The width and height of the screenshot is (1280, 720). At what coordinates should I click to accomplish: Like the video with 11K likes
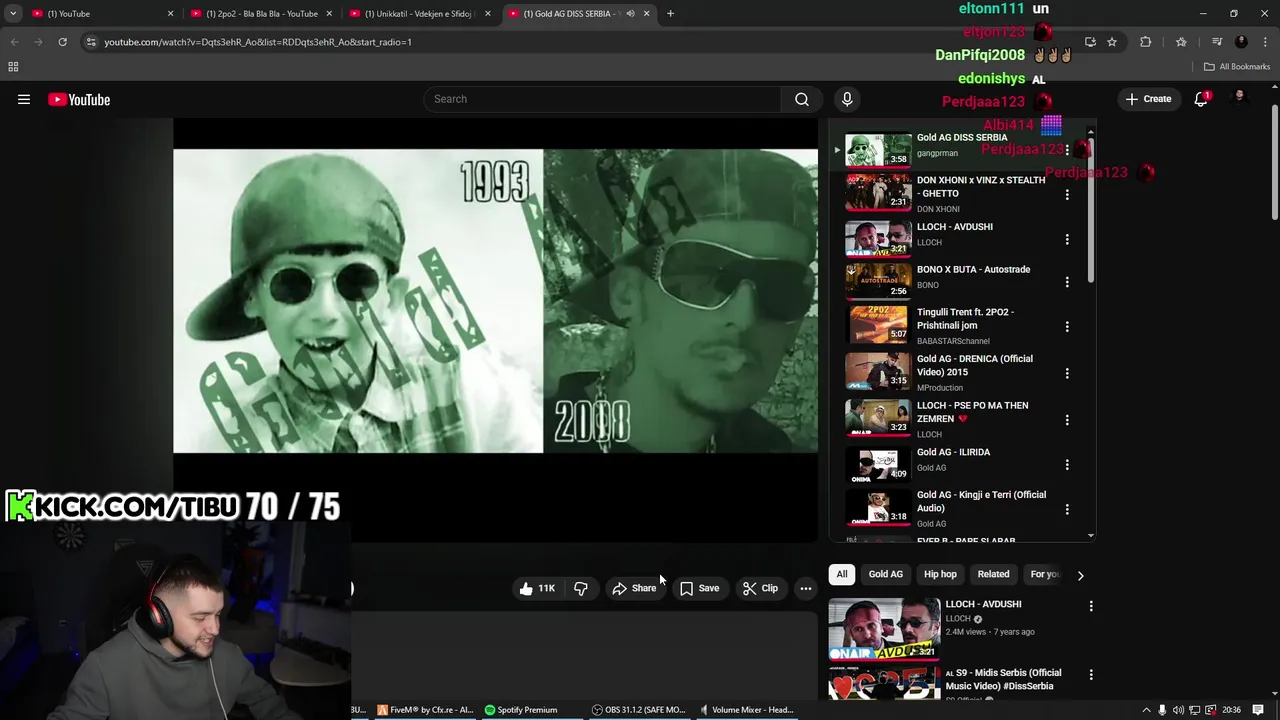(x=536, y=588)
